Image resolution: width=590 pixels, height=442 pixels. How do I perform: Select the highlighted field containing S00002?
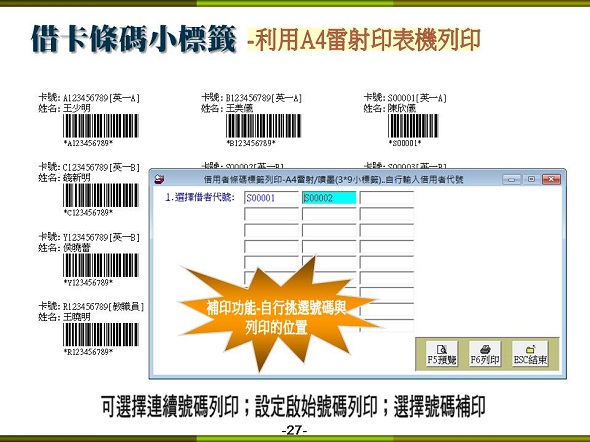329,198
